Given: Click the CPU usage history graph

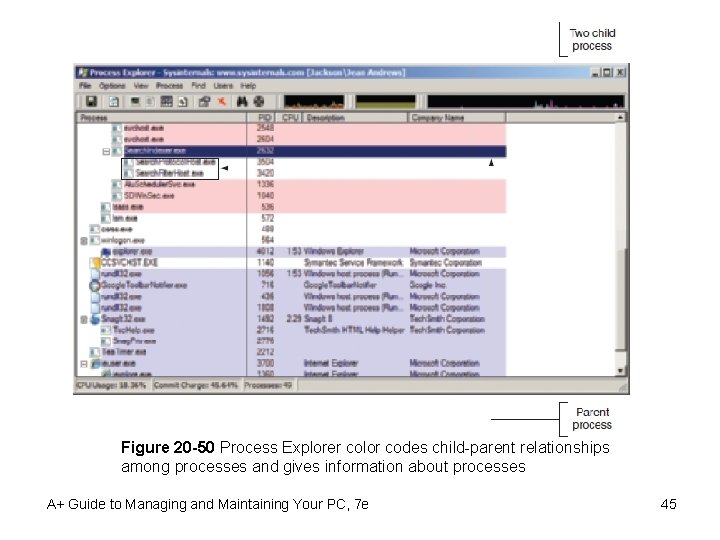Looking at the screenshot, I should coord(314,101).
